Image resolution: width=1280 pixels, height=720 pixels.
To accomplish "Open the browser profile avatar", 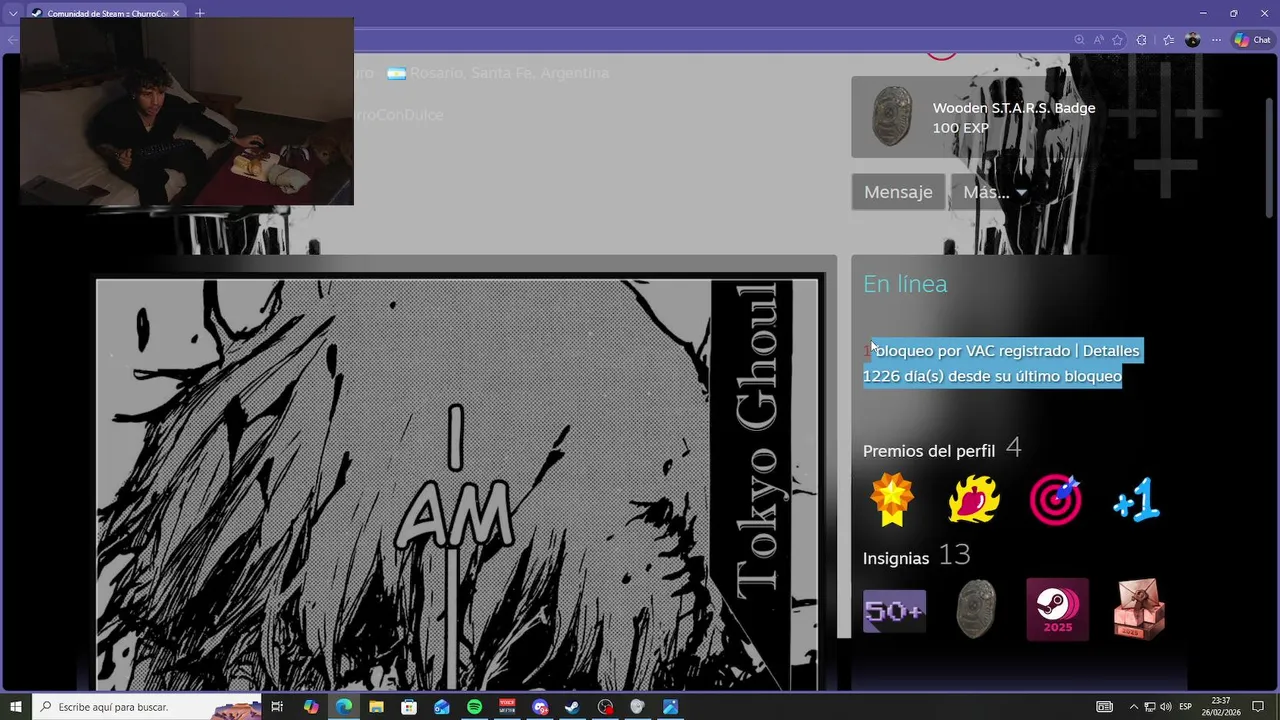I will [x=1192, y=40].
